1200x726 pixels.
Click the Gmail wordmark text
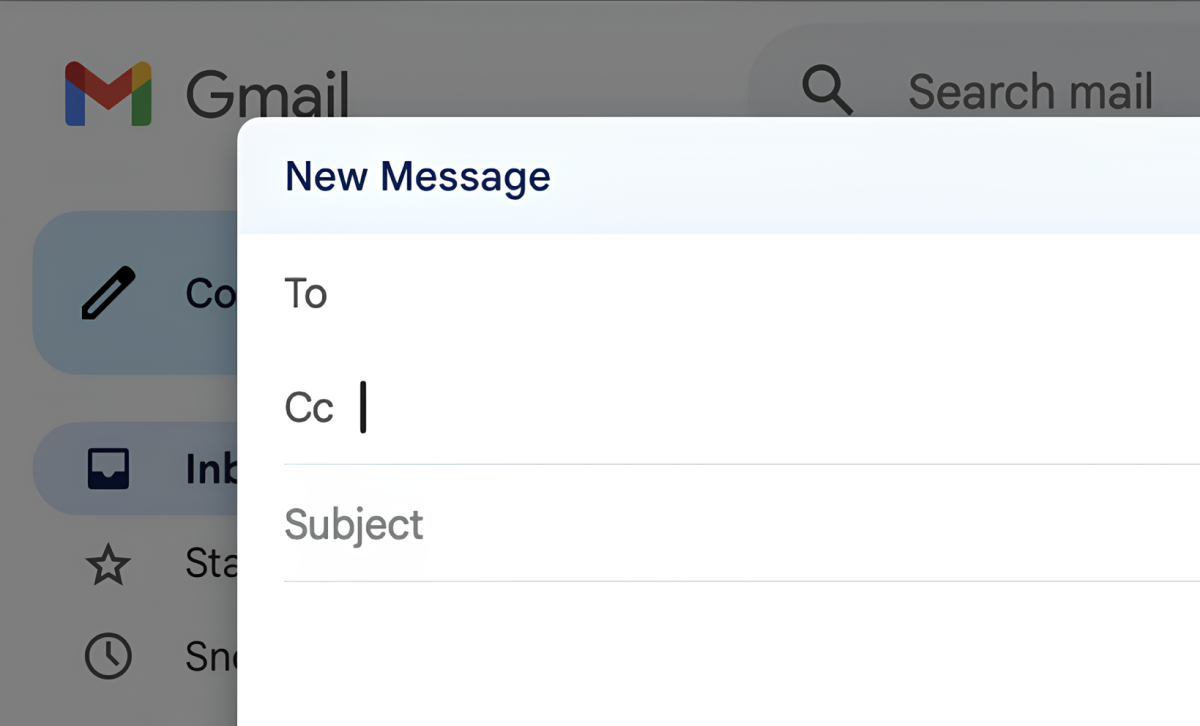[267, 96]
